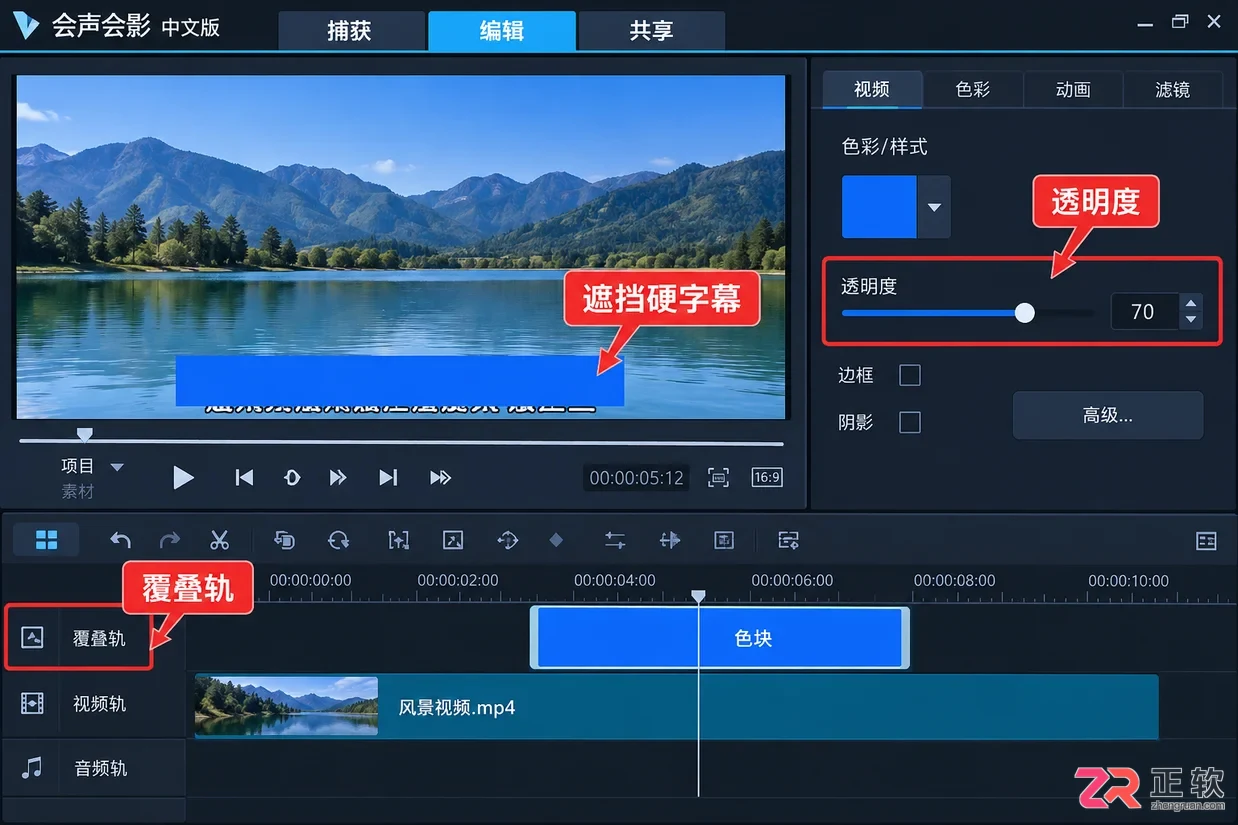Step forward with the double arrow button
This screenshot has height=825, width=1238.
tap(338, 478)
